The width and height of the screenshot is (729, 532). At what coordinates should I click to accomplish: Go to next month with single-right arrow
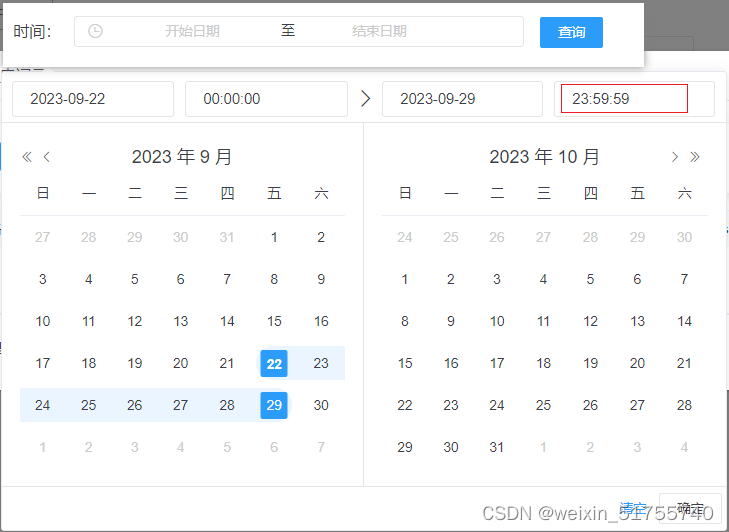pyautogui.click(x=675, y=157)
